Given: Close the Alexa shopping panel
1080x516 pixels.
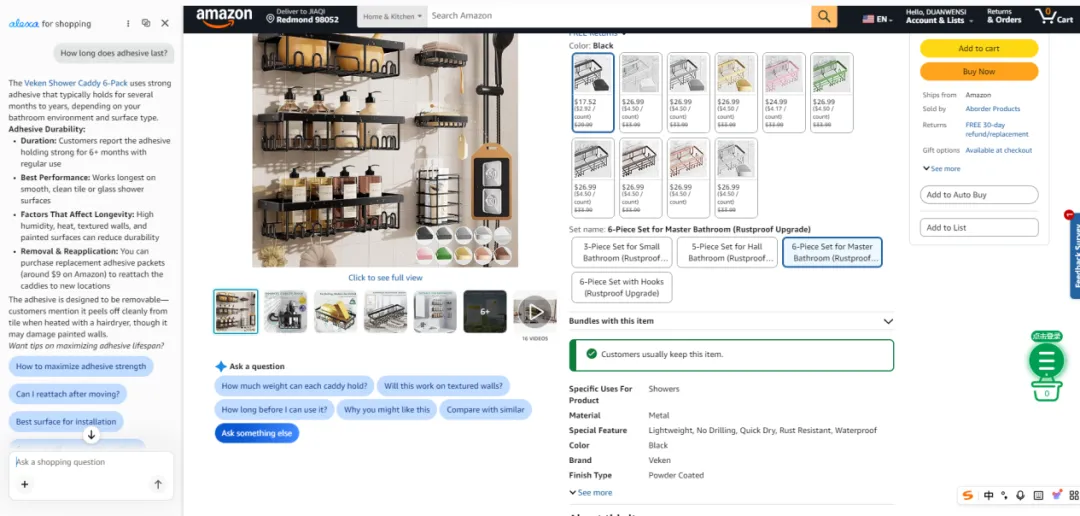Looking at the screenshot, I should pyautogui.click(x=165, y=23).
